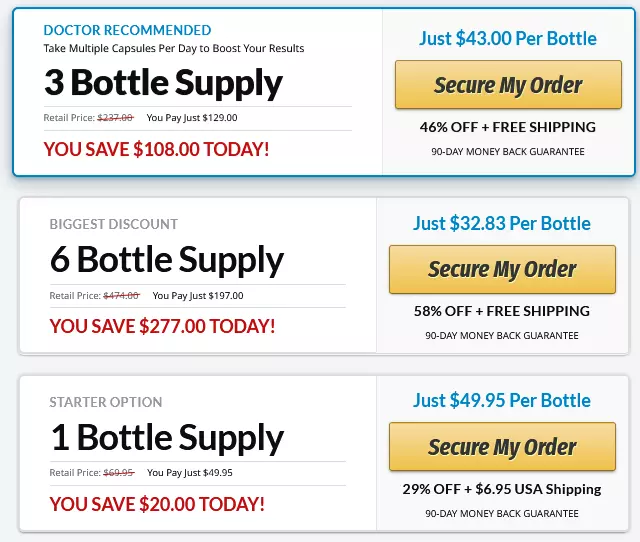Click the crossed-out $474.00 retail price
The width and height of the screenshot is (640, 542).
122,295
